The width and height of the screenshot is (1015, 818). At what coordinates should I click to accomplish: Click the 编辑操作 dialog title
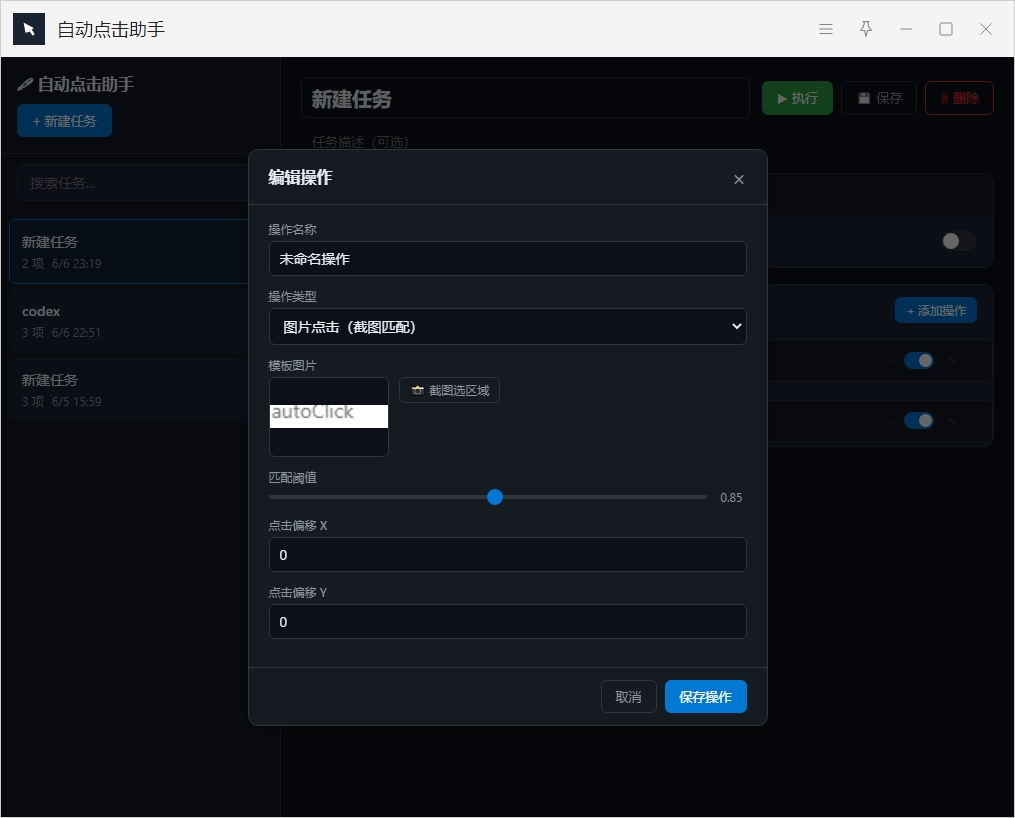tap(300, 177)
